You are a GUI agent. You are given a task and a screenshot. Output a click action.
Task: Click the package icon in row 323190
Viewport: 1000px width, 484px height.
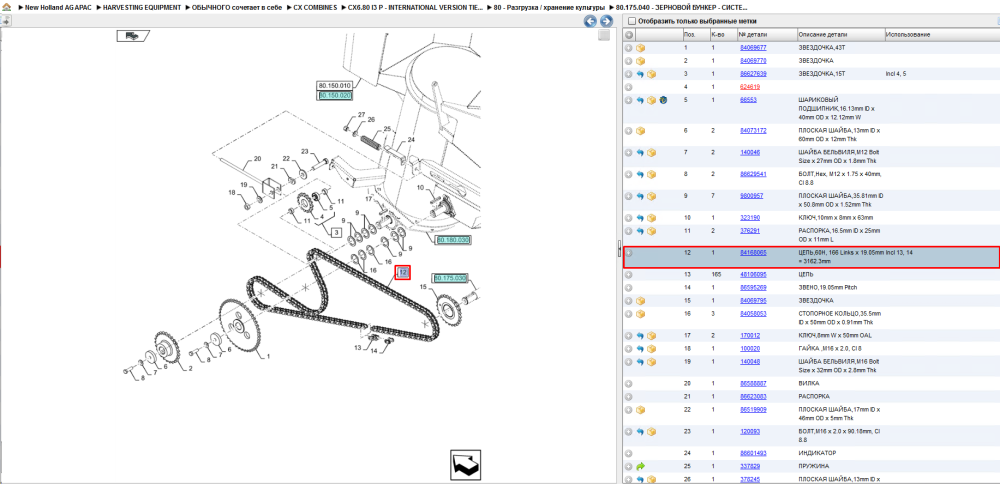pyautogui.click(x=651, y=218)
